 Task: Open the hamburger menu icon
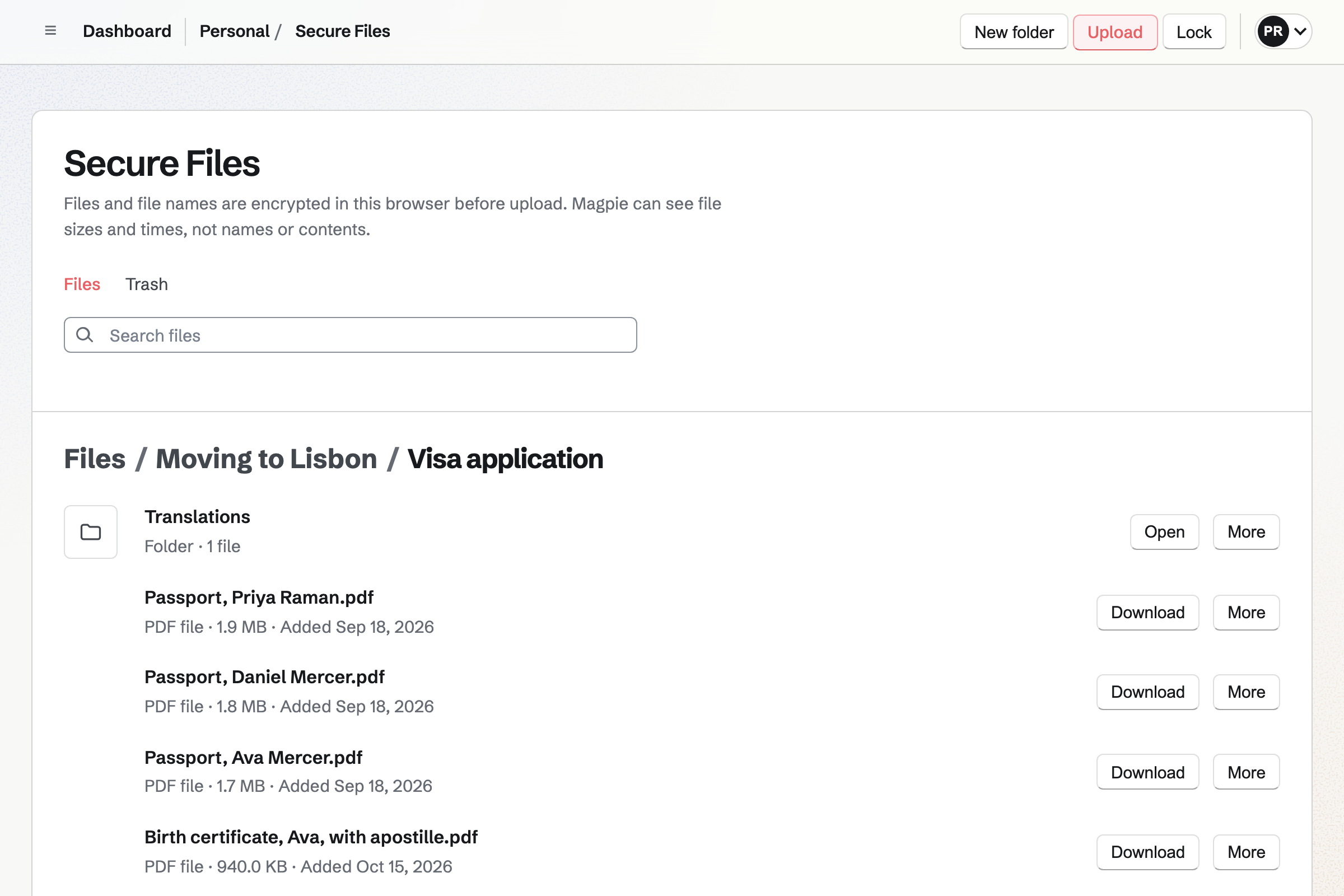click(x=50, y=31)
